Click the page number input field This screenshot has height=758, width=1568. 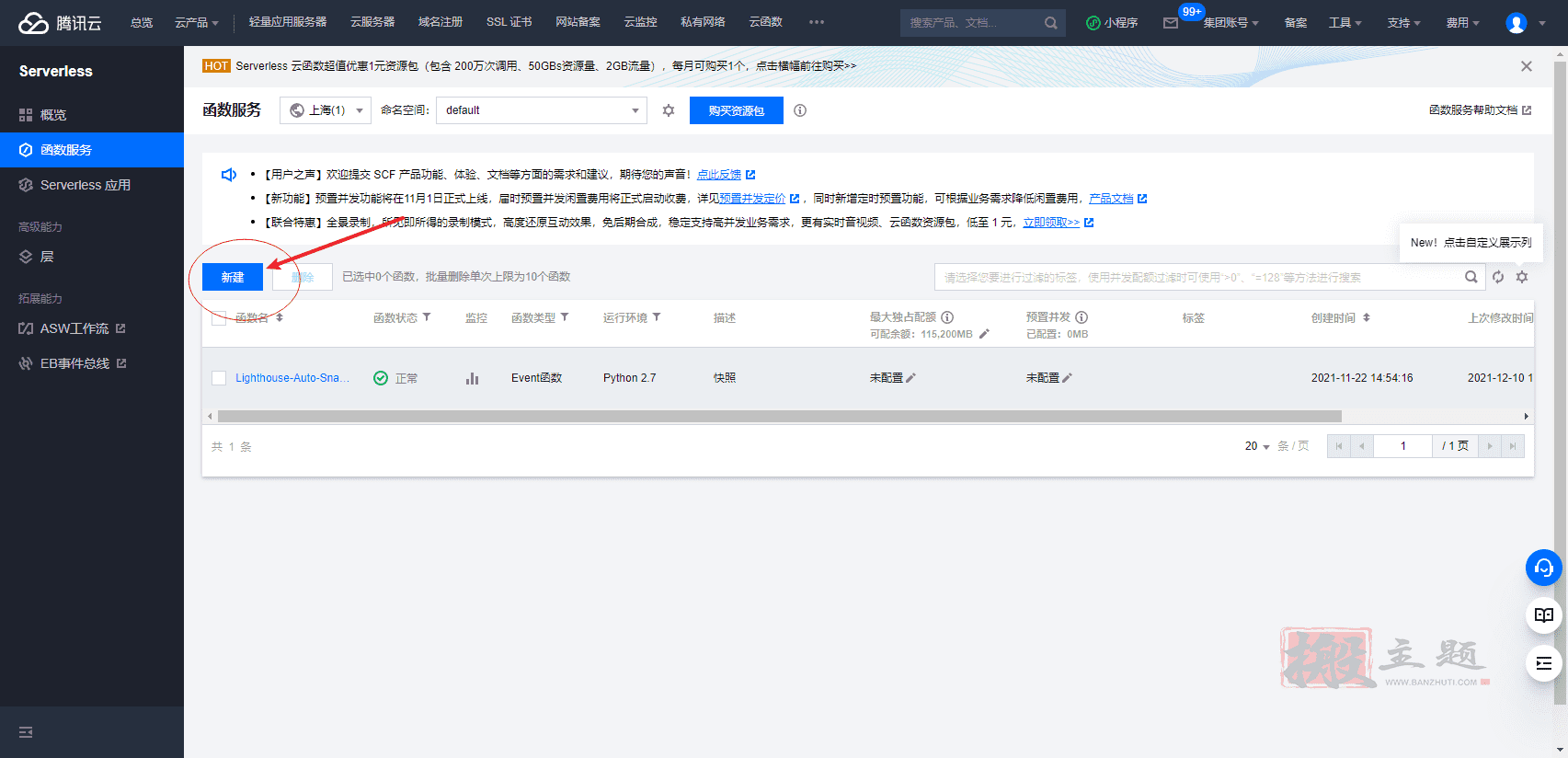point(1402,446)
